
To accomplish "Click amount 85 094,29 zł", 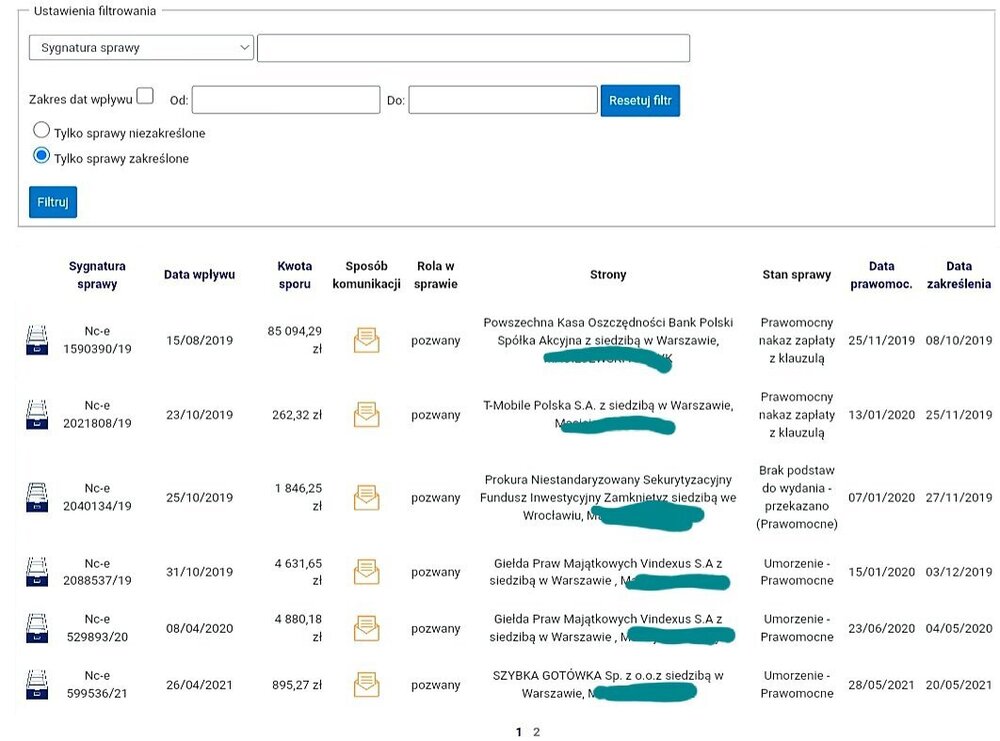I will point(295,340).
